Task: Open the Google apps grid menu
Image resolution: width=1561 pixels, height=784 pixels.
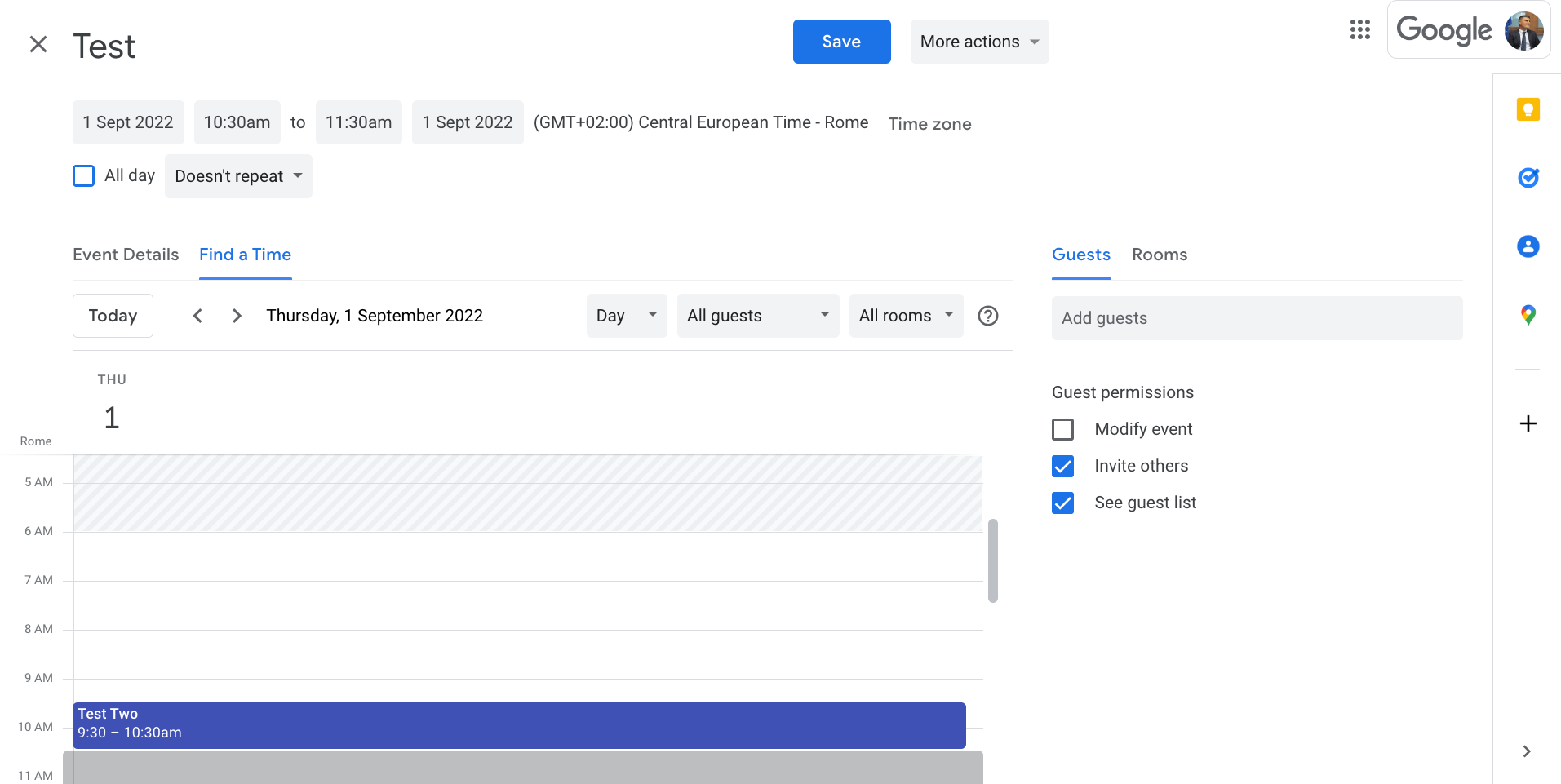Action: [x=1359, y=29]
